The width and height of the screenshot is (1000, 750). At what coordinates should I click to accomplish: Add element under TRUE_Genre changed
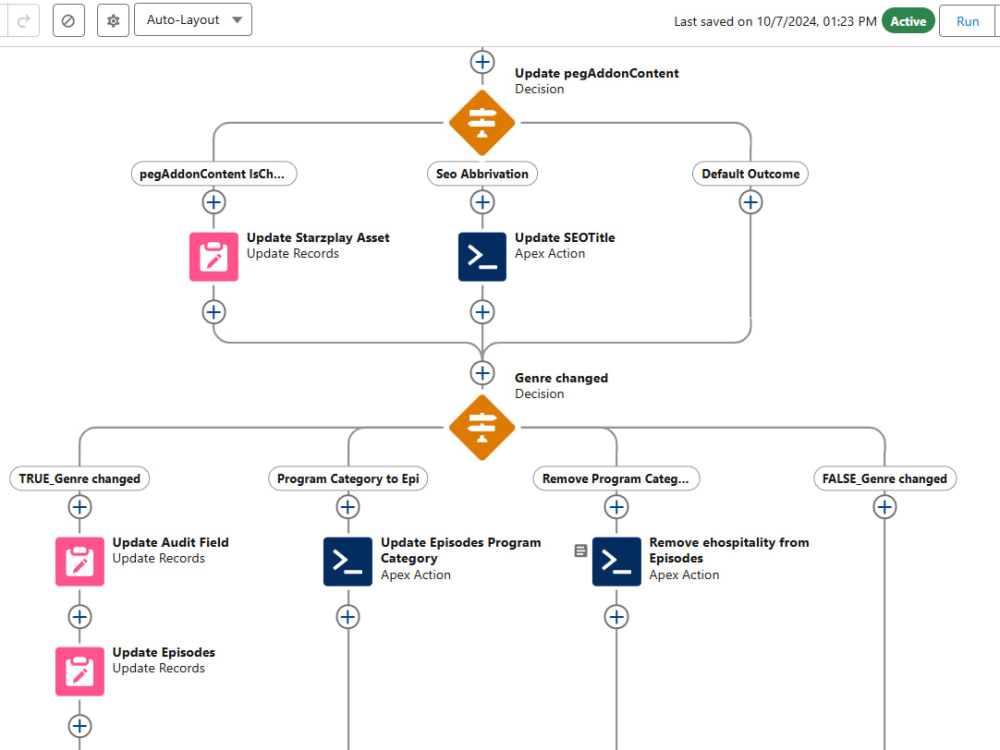pyautogui.click(x=80, y=507)
